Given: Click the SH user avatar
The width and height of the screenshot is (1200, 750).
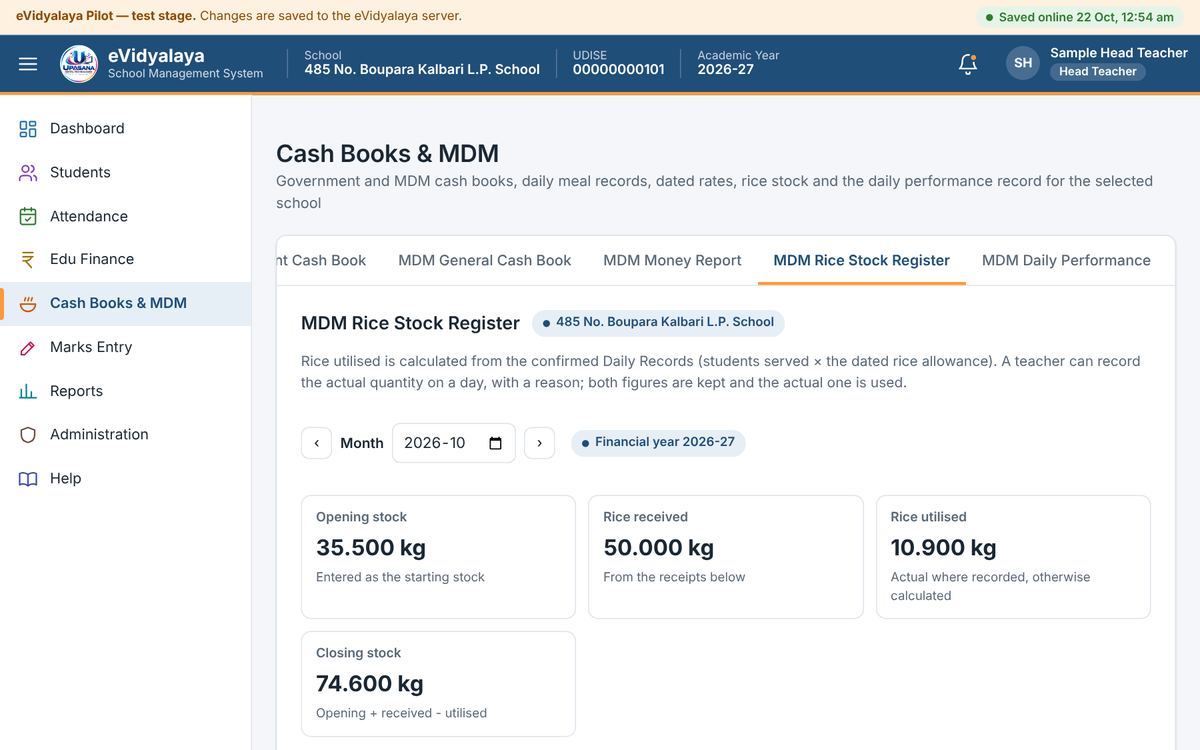Looking at the screenshot, I should 1023,63.
